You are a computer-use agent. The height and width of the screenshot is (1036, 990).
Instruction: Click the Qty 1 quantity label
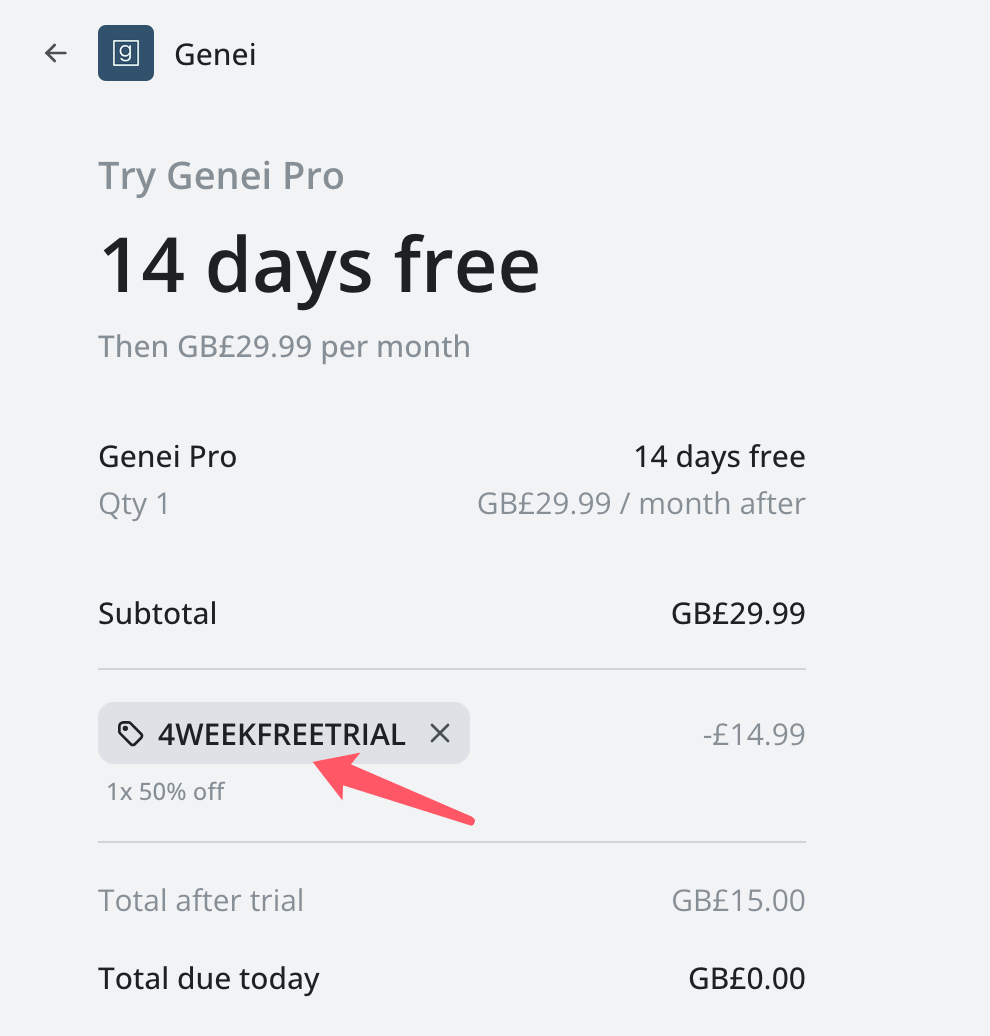click(134, 504)
